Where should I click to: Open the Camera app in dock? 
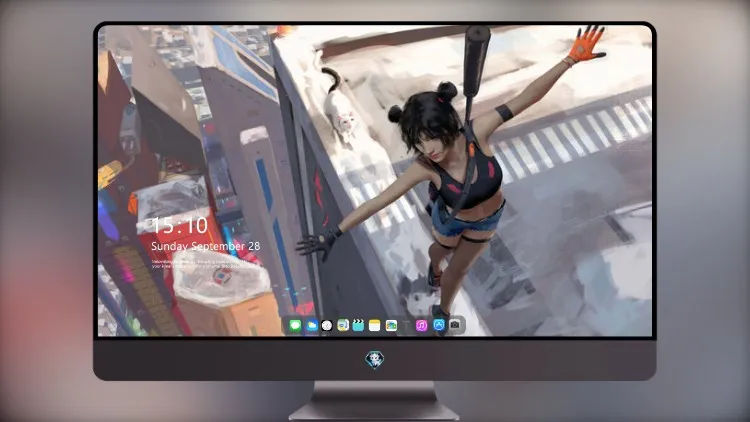(455, 325)
